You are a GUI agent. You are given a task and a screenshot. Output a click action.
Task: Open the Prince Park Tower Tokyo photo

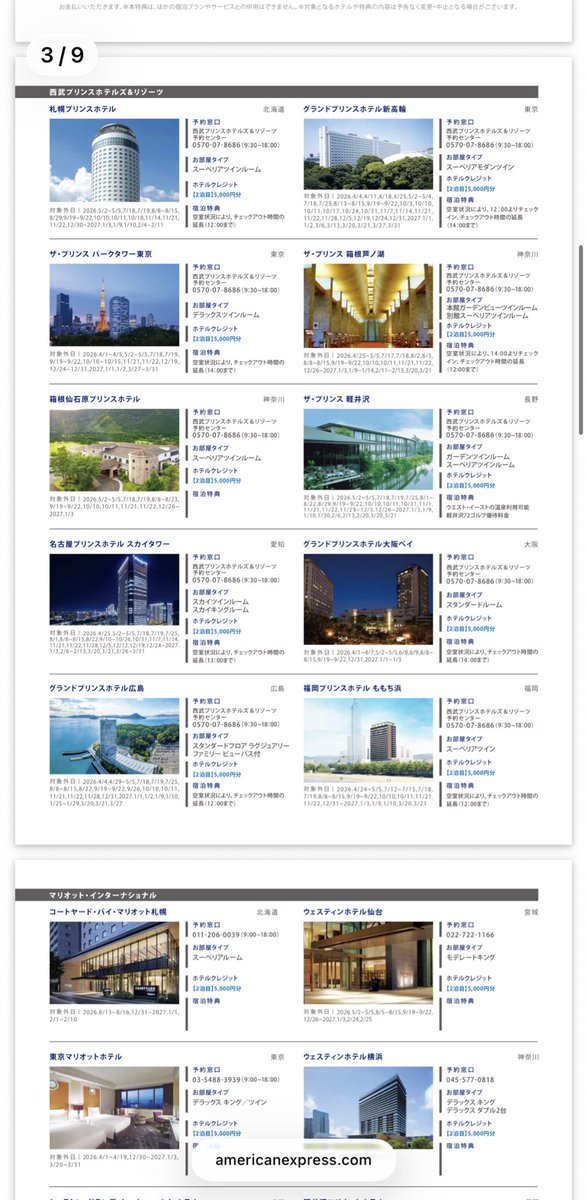(115, 306)
